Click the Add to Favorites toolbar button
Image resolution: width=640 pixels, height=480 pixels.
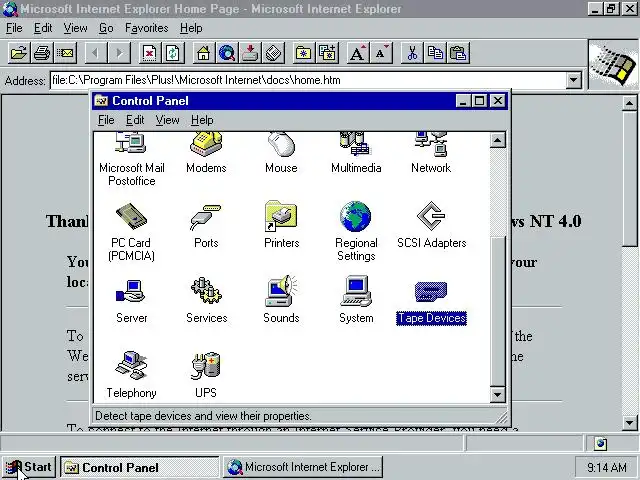[x=327, y=53]
